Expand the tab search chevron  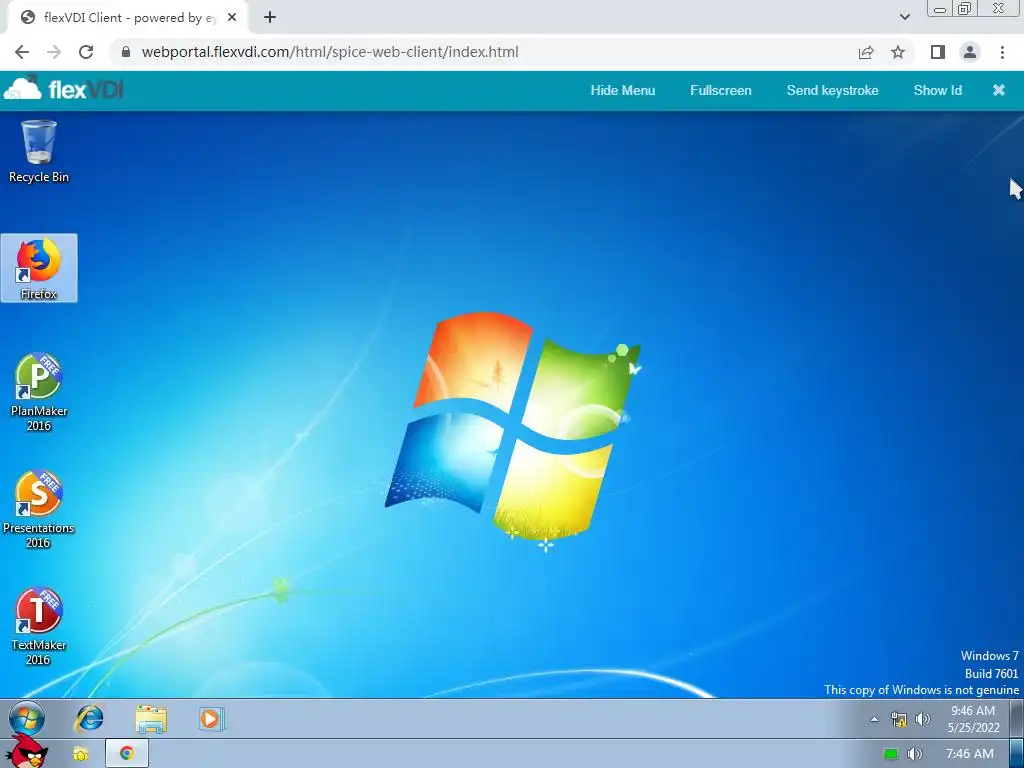point(904,18)
